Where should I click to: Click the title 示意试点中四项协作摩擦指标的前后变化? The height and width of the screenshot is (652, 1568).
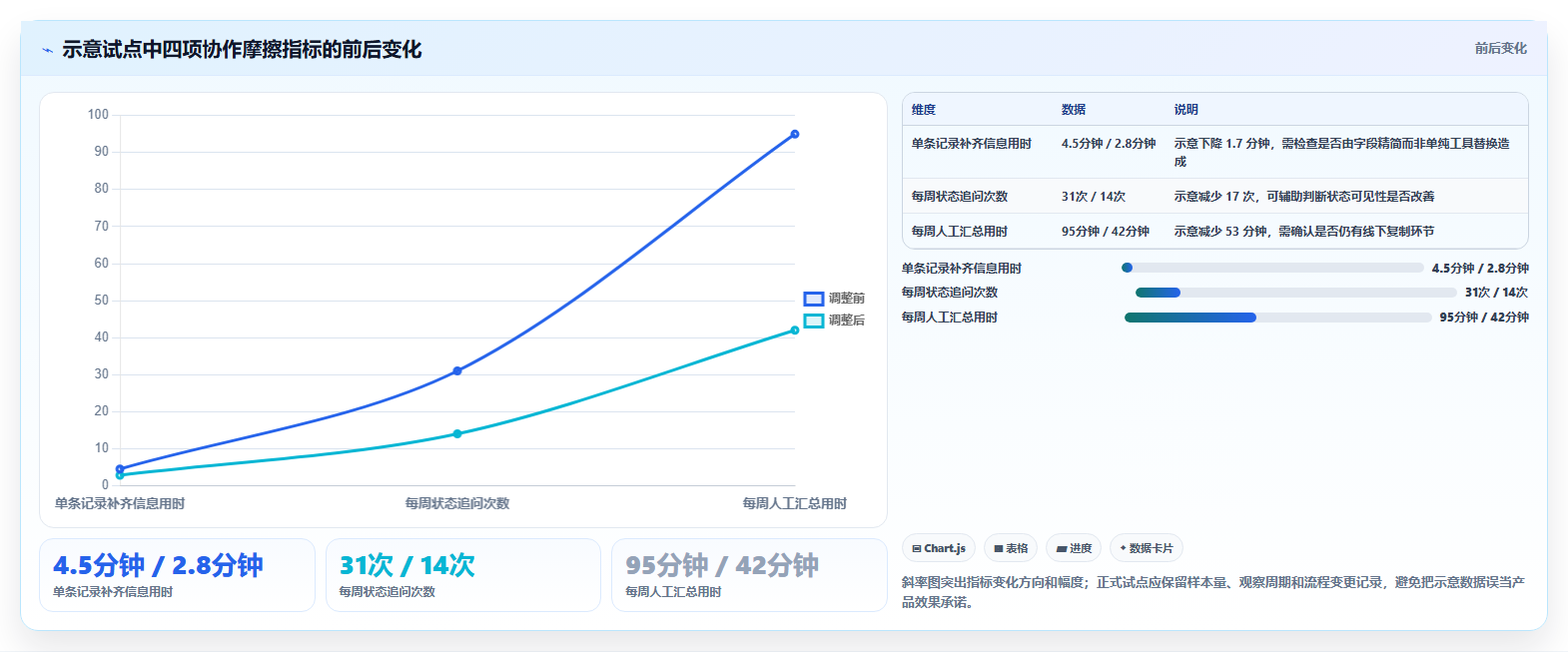point(242,49)
